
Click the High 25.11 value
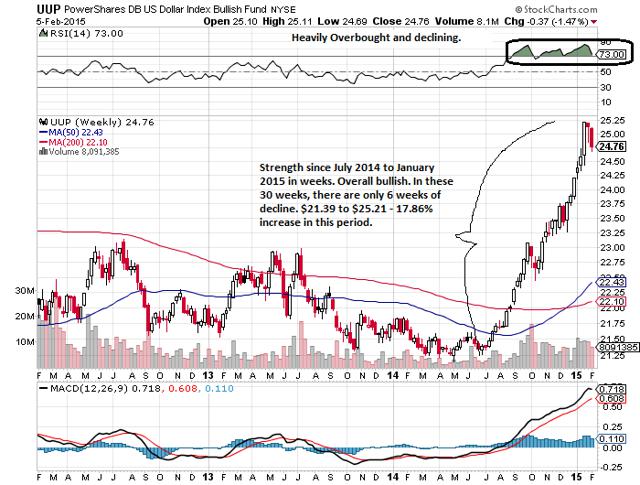coord(288,21)
